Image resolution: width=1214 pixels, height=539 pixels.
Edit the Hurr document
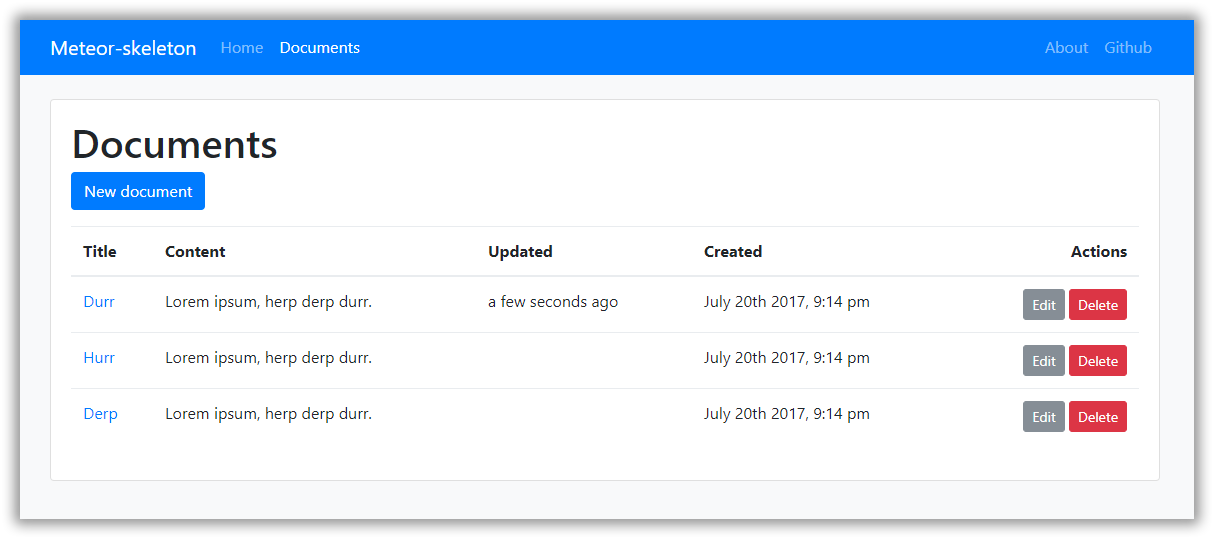[x=1043, y=361]
